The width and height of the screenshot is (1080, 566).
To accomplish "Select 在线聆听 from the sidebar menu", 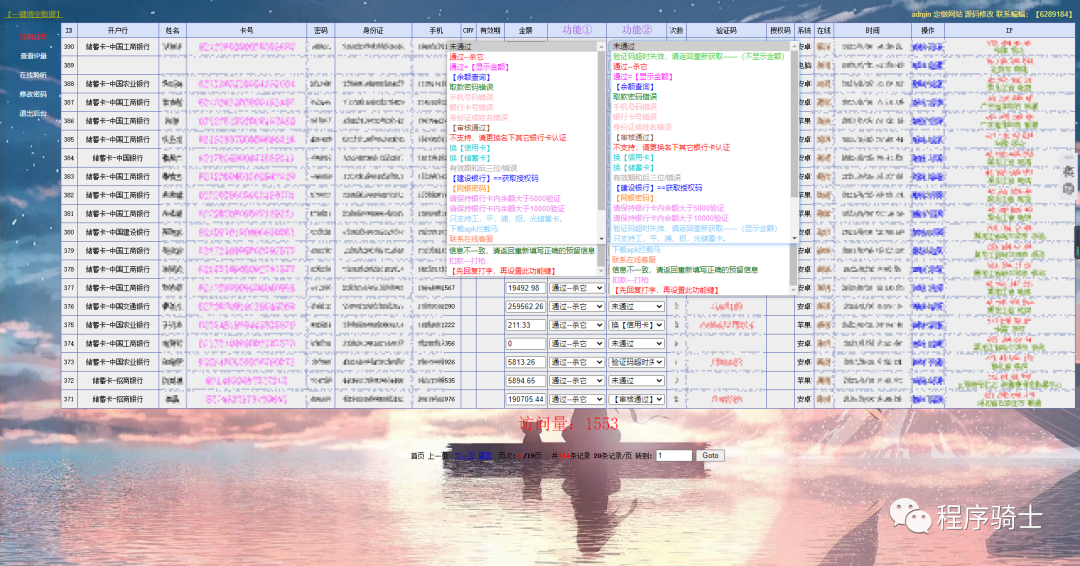I will (x=33, y=75).
